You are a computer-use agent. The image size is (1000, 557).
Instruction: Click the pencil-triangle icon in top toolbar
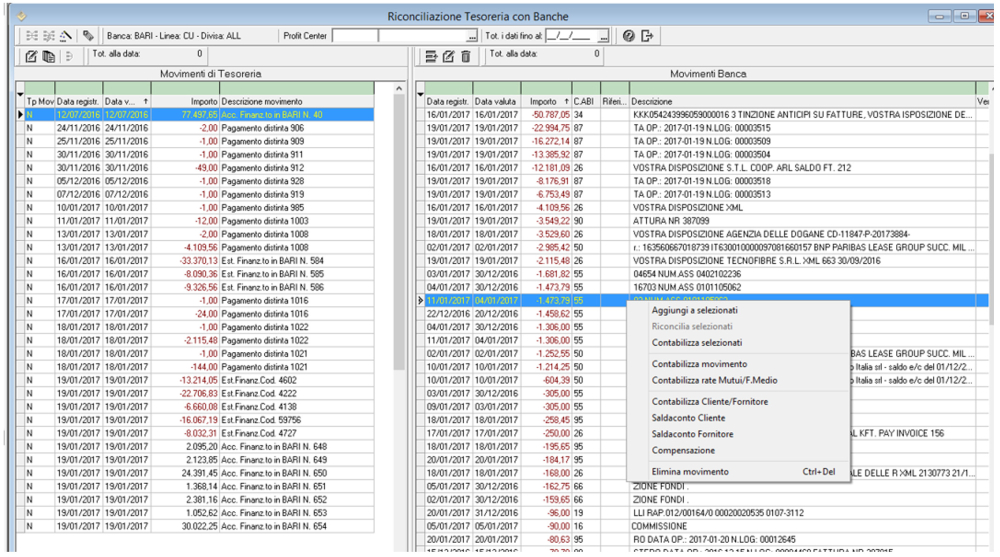point(66,36)
